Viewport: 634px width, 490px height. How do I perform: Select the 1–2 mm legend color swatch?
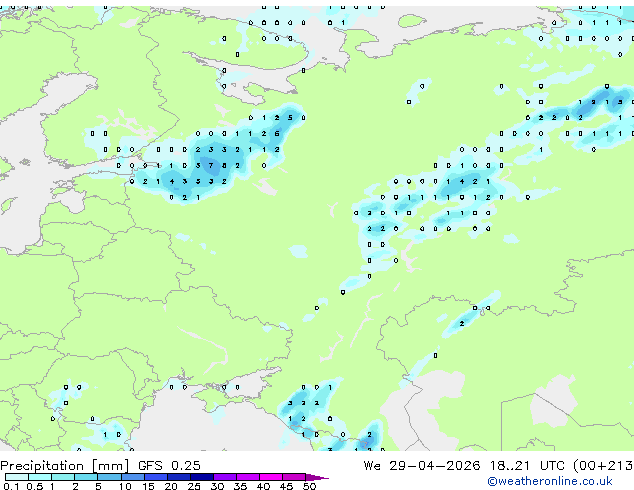[x=63, y=477]
